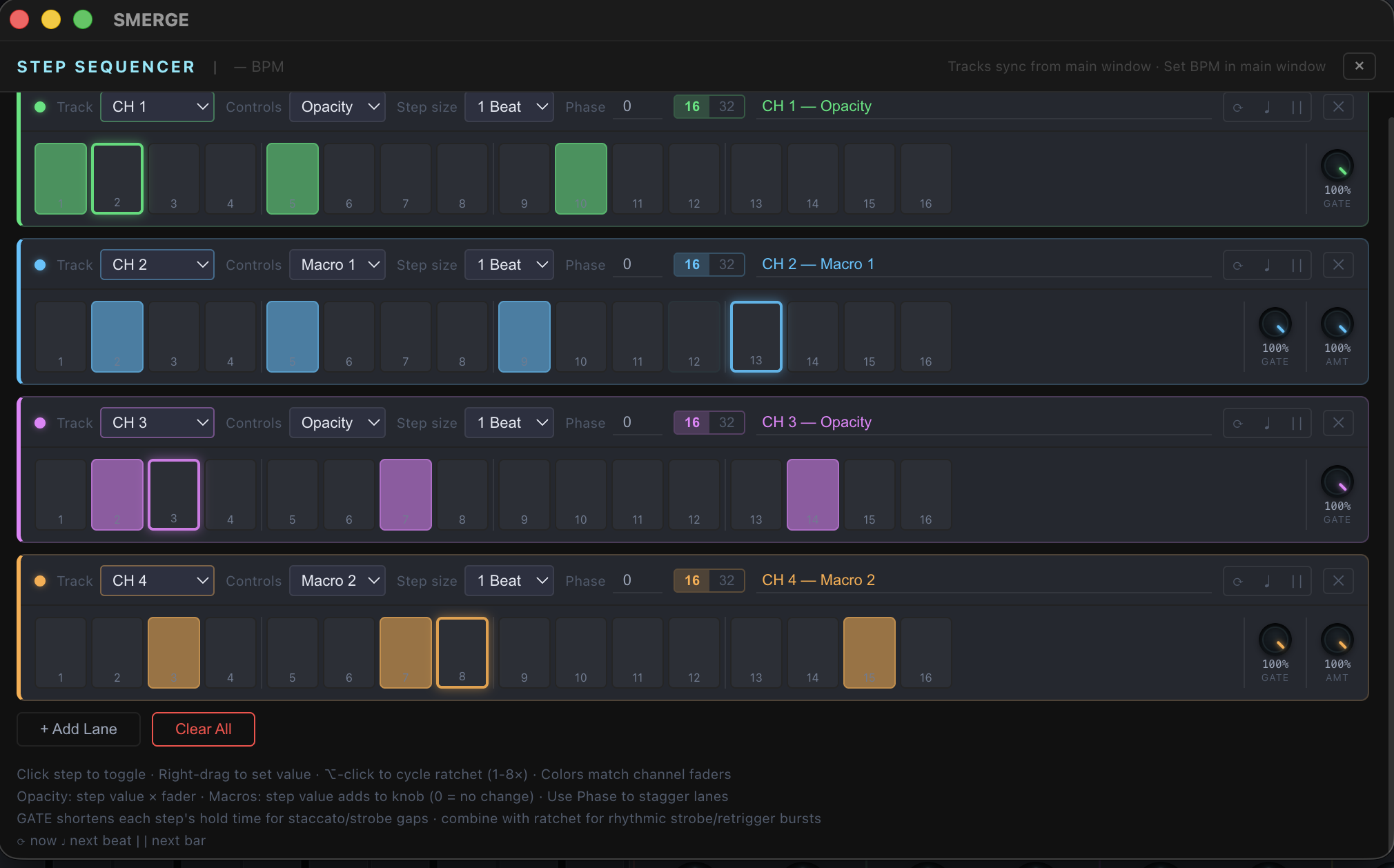This screenshot has height=868, width=1394.
Task: Remove the CH 4 Macro 2 lane
Action: tap(1338, 581)
